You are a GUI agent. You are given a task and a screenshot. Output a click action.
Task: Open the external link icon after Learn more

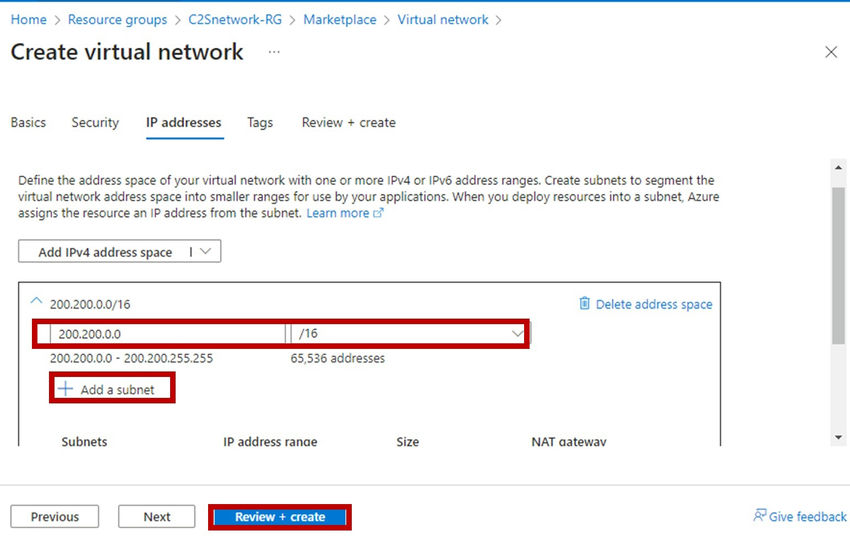pos(378,213)
